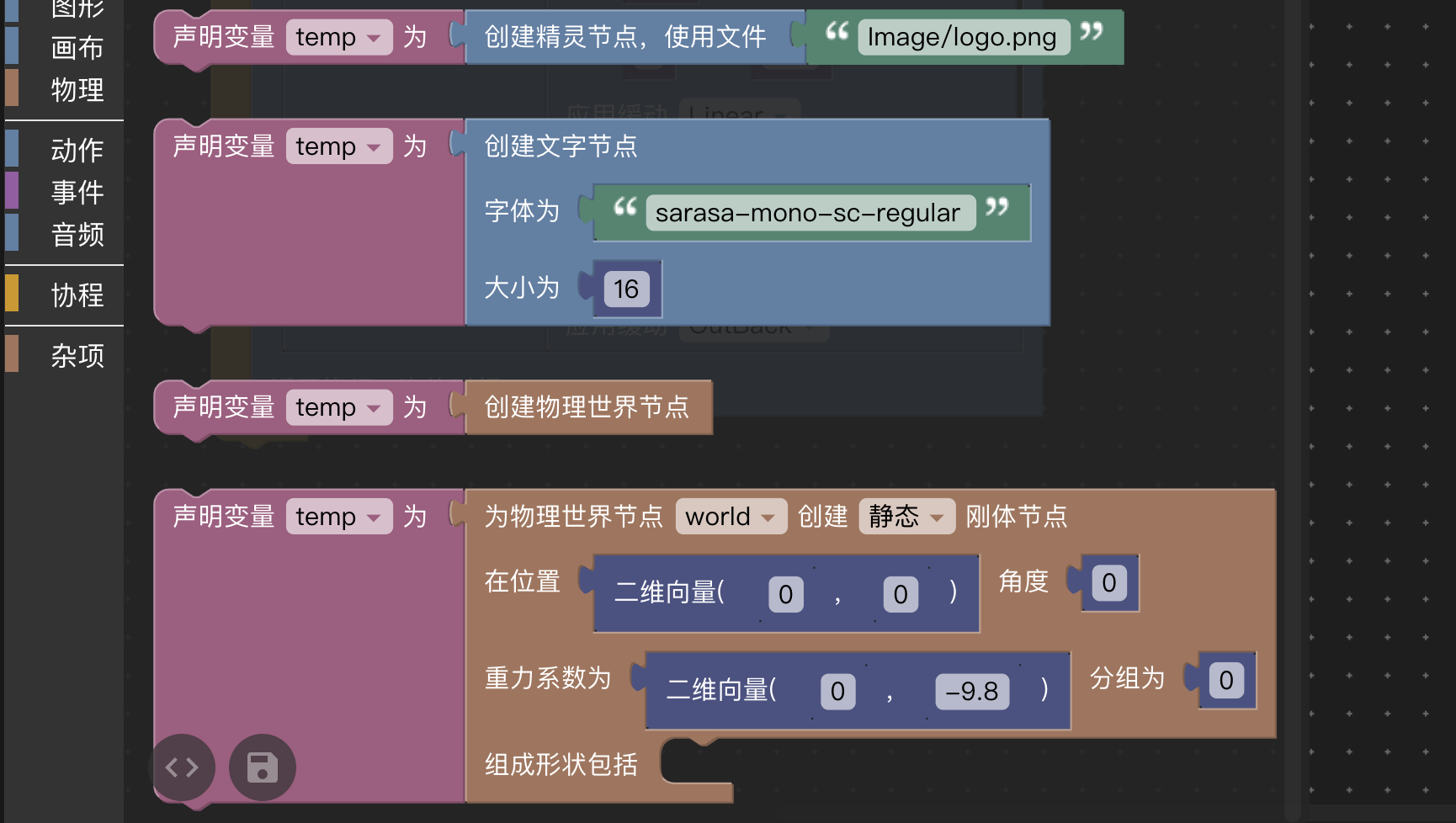Click the code view button
1456x823 pixels.
pyautogui.click(x=182, y=767)
